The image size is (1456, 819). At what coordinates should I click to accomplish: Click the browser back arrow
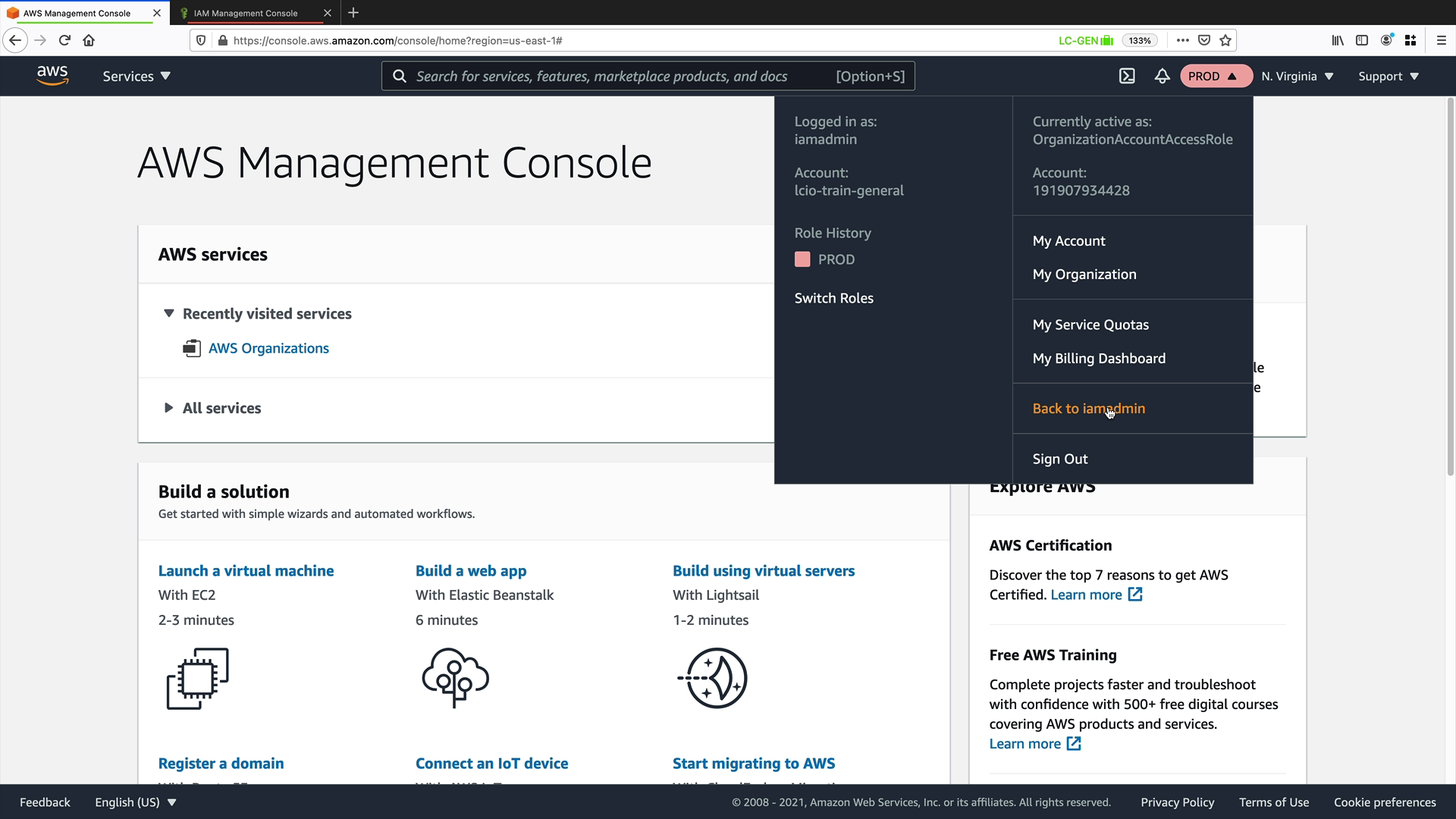click(x=15, y=40)
